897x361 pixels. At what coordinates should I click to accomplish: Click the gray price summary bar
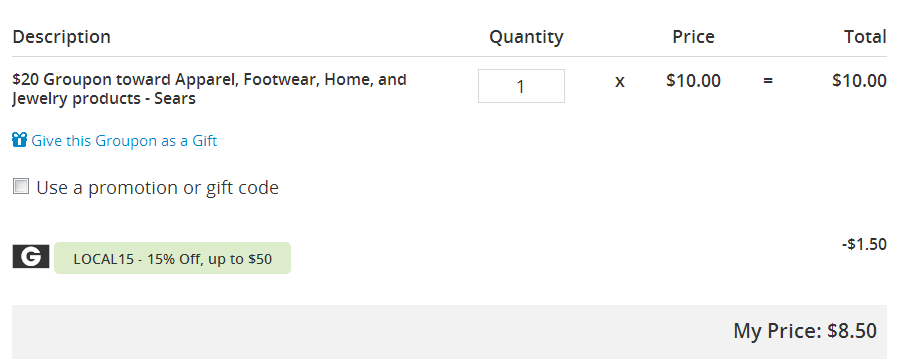point(449,332)
